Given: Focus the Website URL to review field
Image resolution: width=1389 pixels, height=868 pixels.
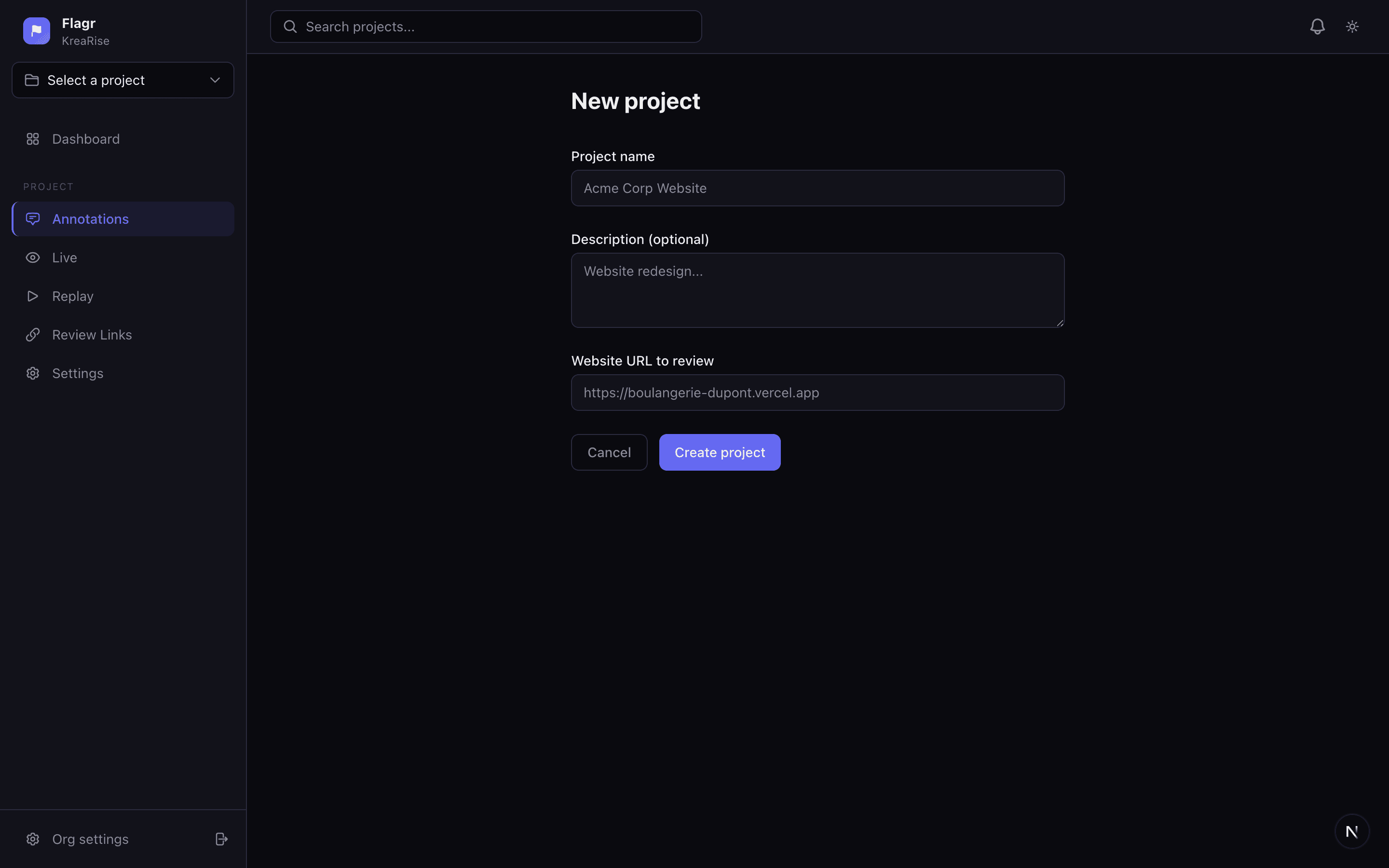Looking at the screenshot, I should (x=817, y=392).
